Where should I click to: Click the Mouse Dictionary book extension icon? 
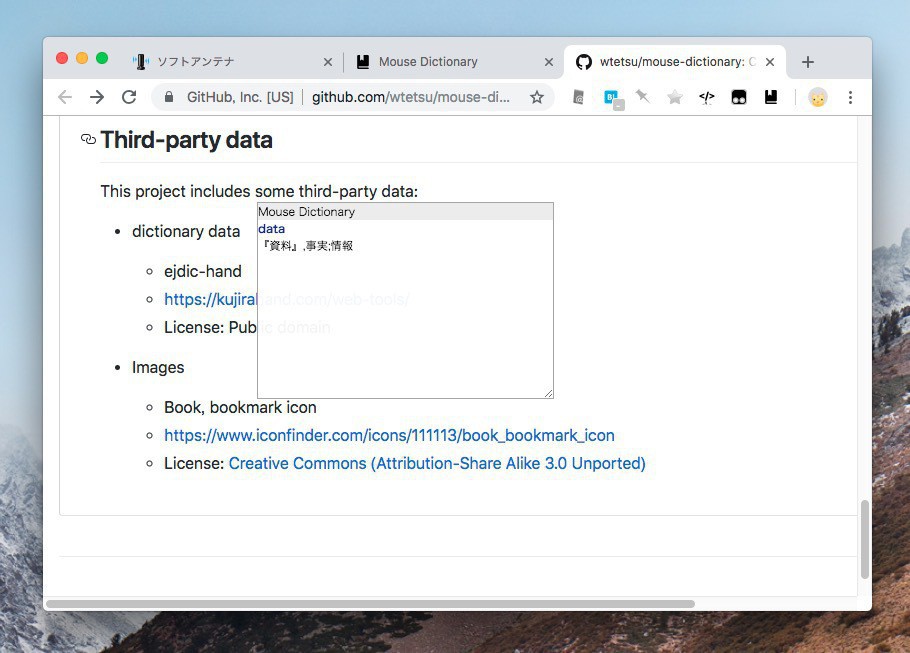pyautogui.click(x=771, y=97)
